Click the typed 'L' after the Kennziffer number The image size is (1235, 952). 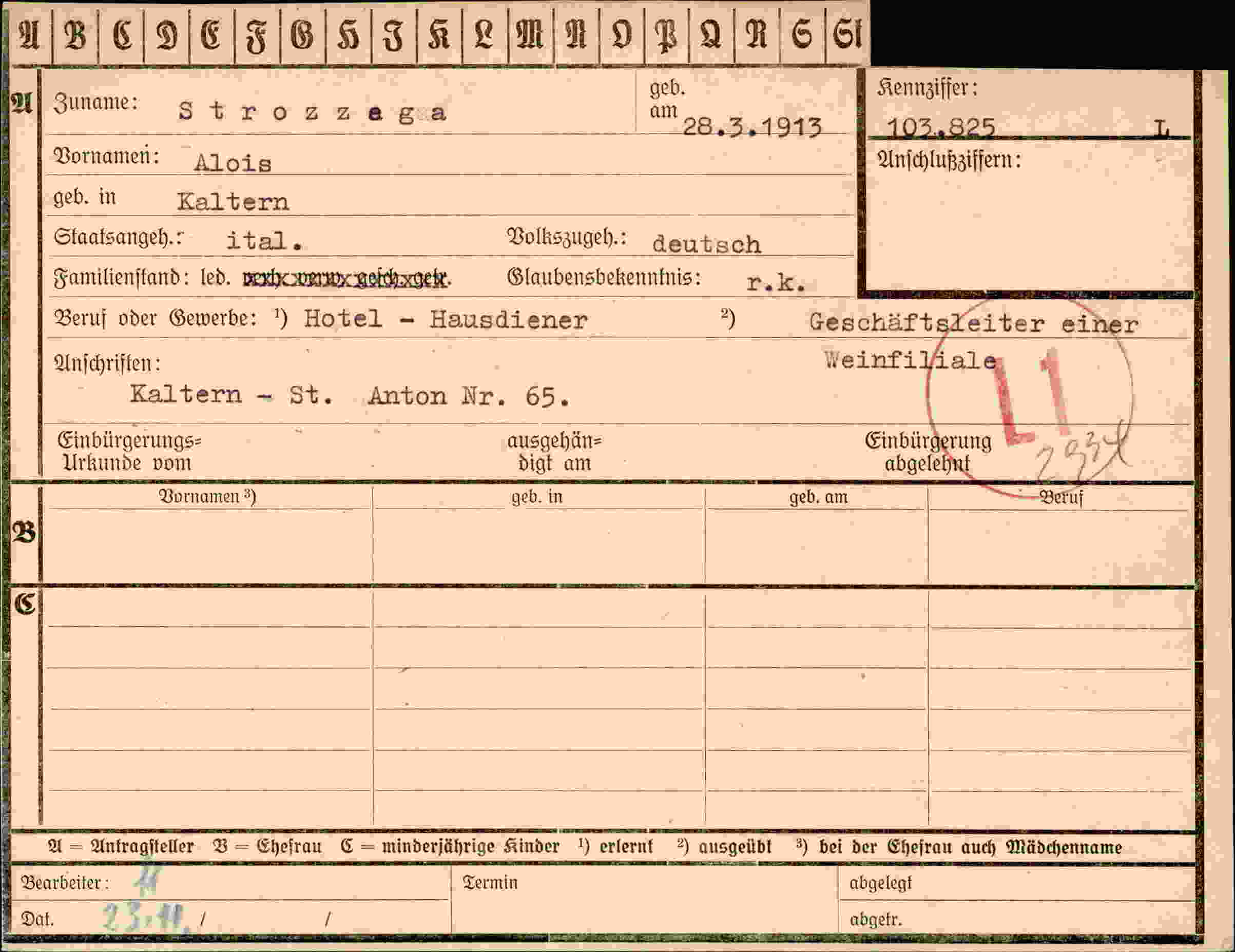point(1162,129)
